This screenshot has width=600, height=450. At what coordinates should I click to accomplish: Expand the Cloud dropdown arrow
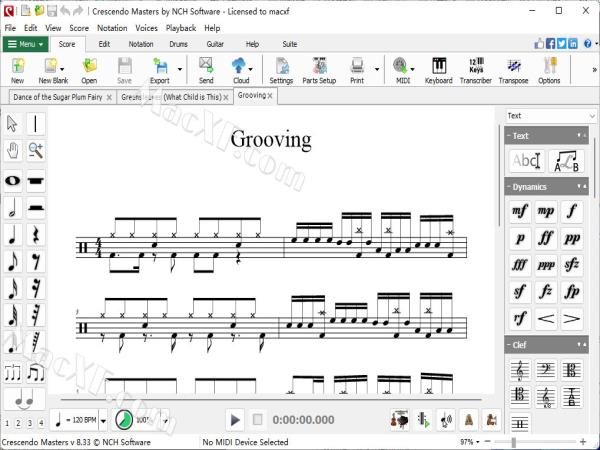click(x=251, y=69)
